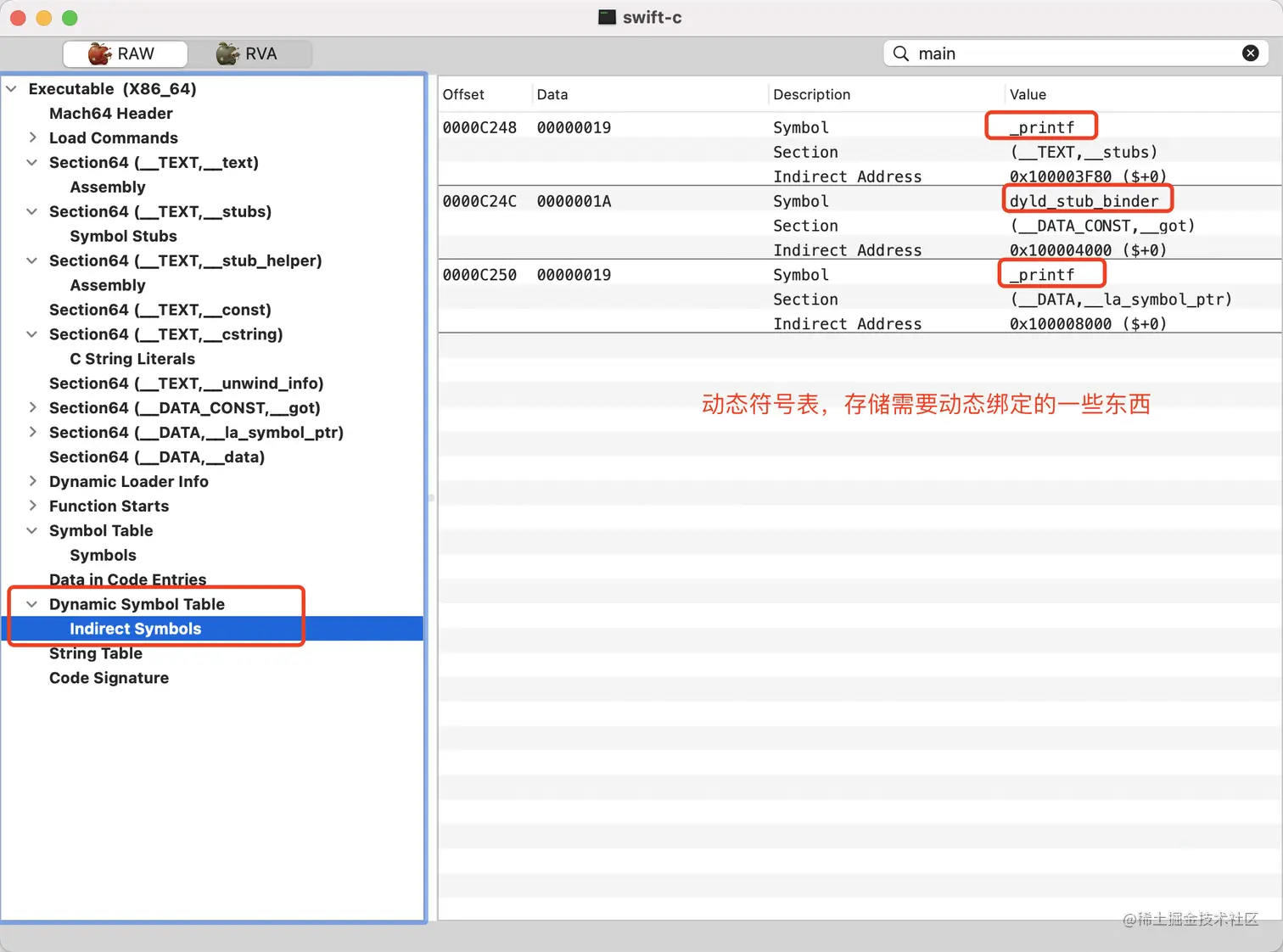Expand Section64 (__DATA_CONST,__got) node
The height and width of the screenshot is (952, 1283).
[32, 407]
